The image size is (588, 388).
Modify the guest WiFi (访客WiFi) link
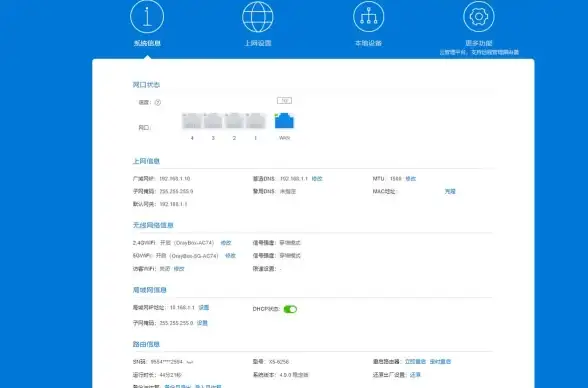click(179, 269)
